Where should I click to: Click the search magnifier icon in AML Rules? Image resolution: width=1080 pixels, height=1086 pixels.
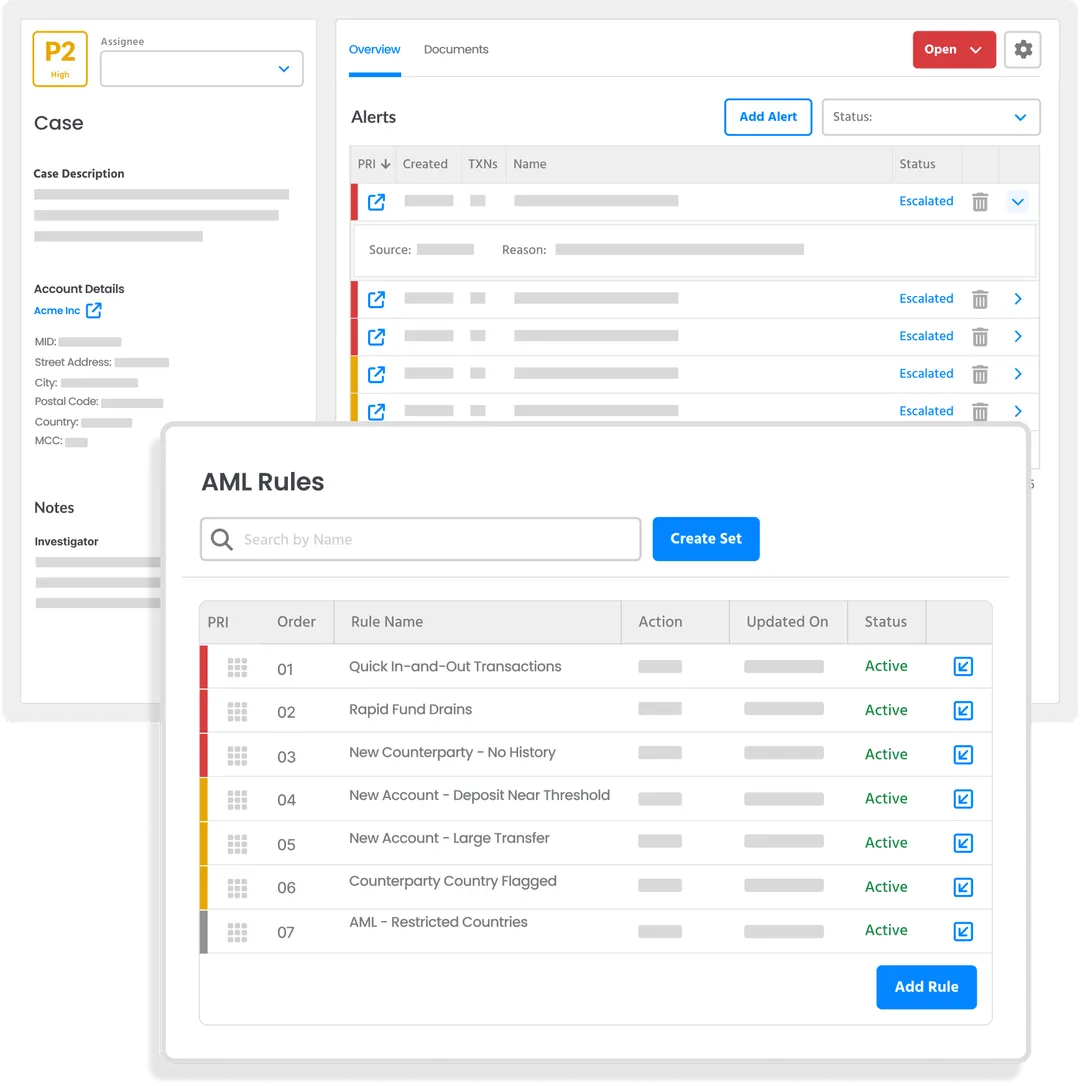[222, 539]
